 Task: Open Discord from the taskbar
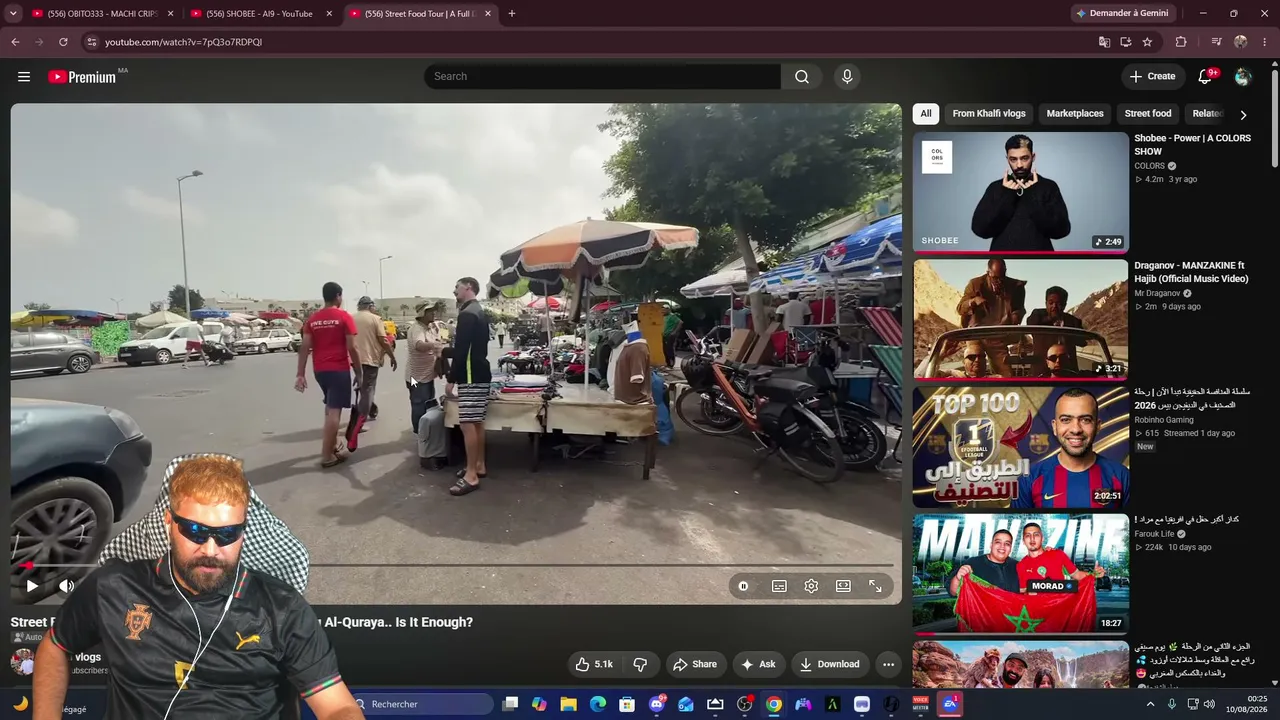tap(657, 704)
